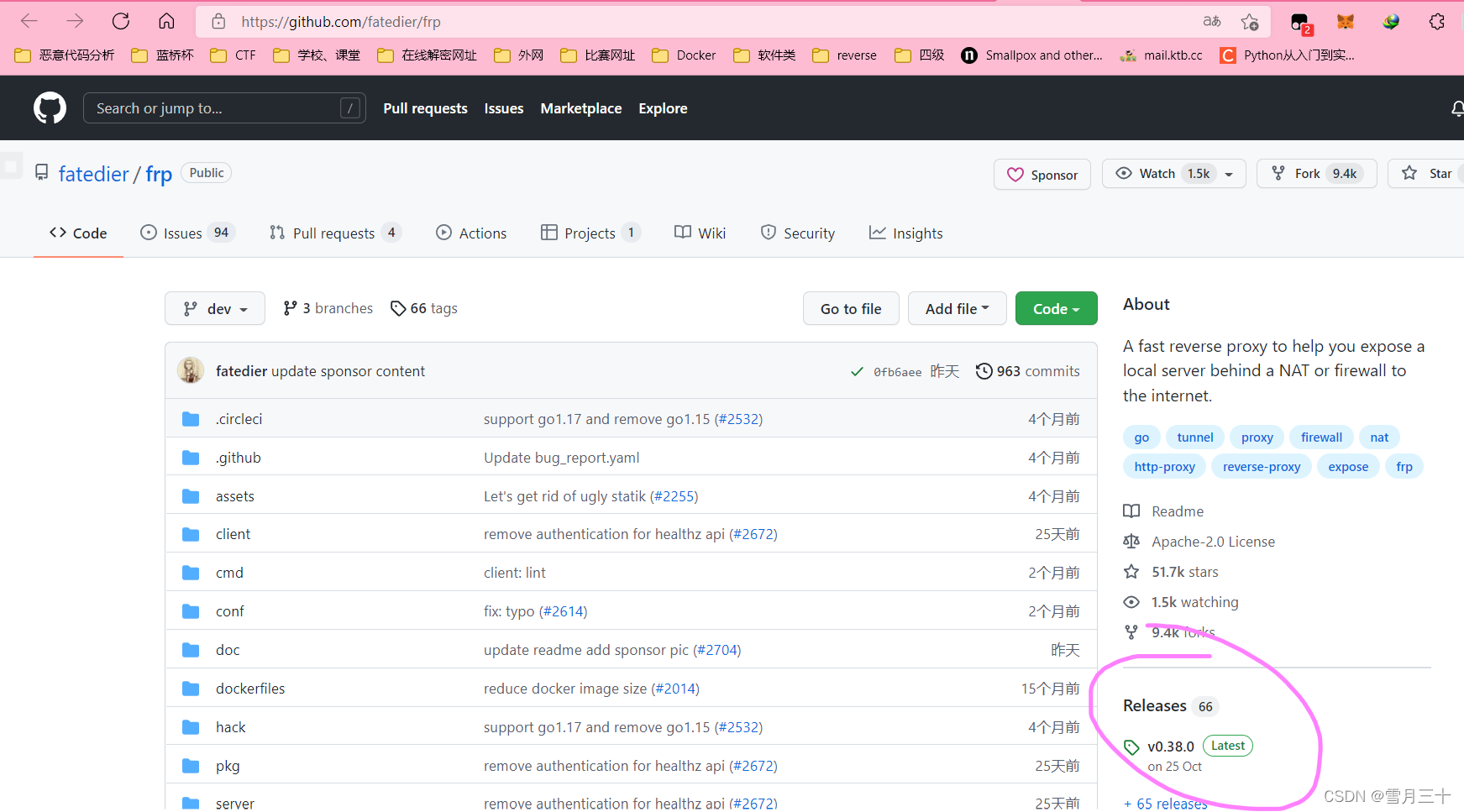Click the browser forward arrow
Viewport: 1464px width, 812px height.
coord(75,21)
